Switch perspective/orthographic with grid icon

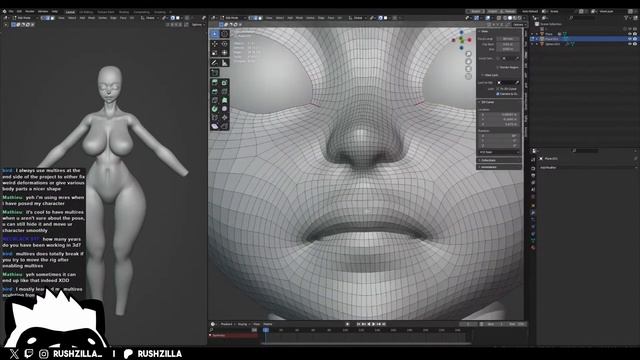point(469,76)
